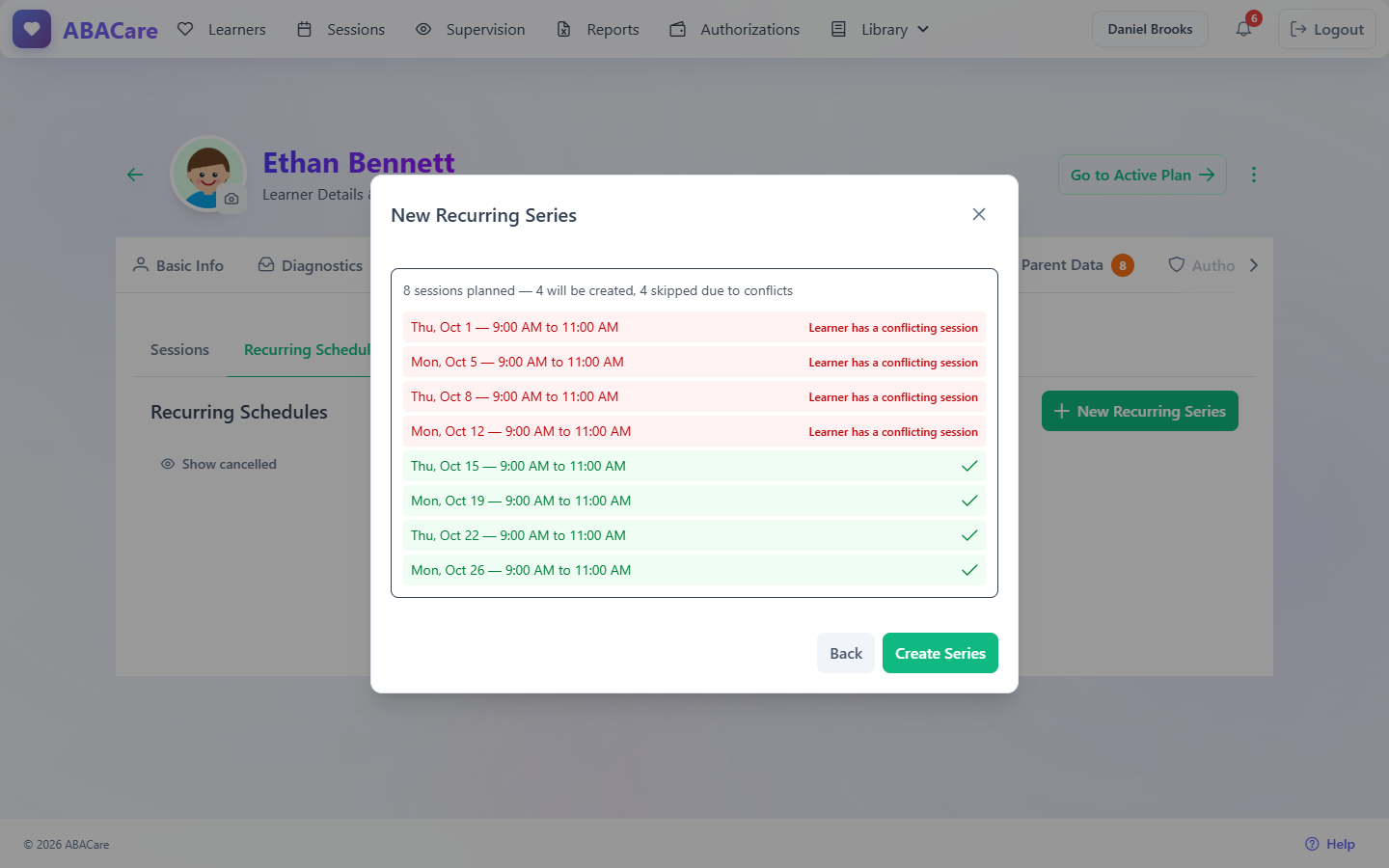Click the Mon, Oct 19 session row

click(x=694, y=501)
